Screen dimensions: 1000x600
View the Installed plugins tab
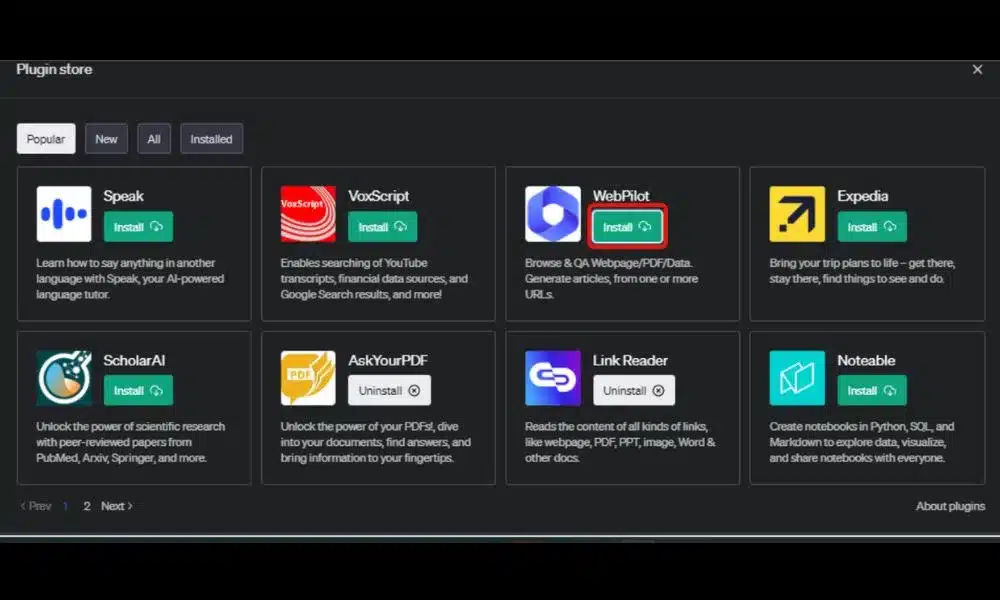211,138
